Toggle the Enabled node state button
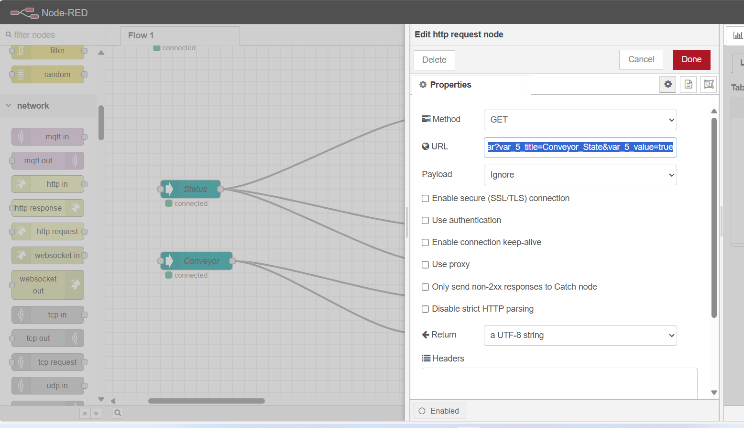The width and height of the screenshot is (744, 428). [x=439, y=411]
